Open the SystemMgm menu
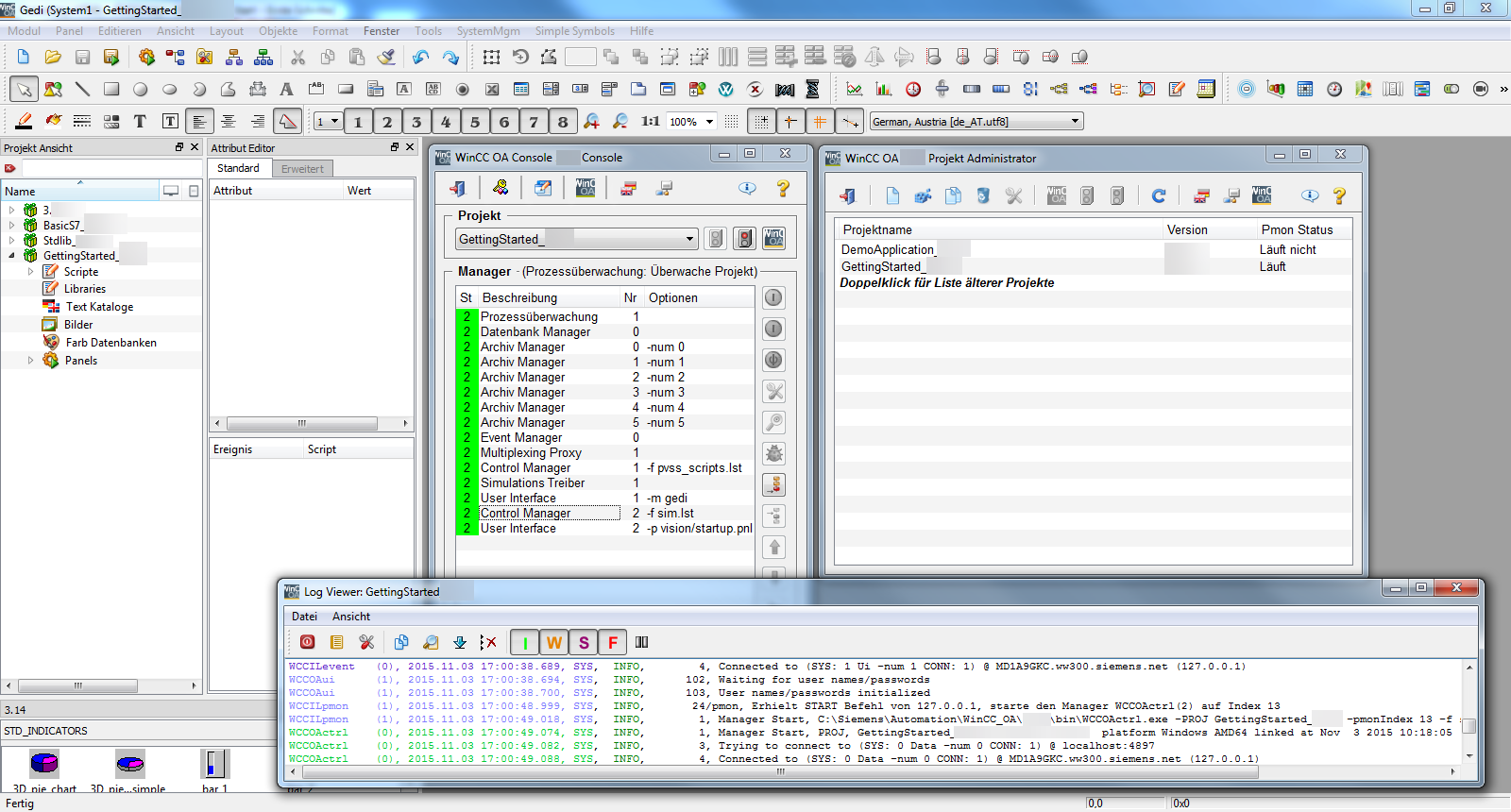Image resolution: width=1511 pixels, height=812 pixels. pos(488,31)
